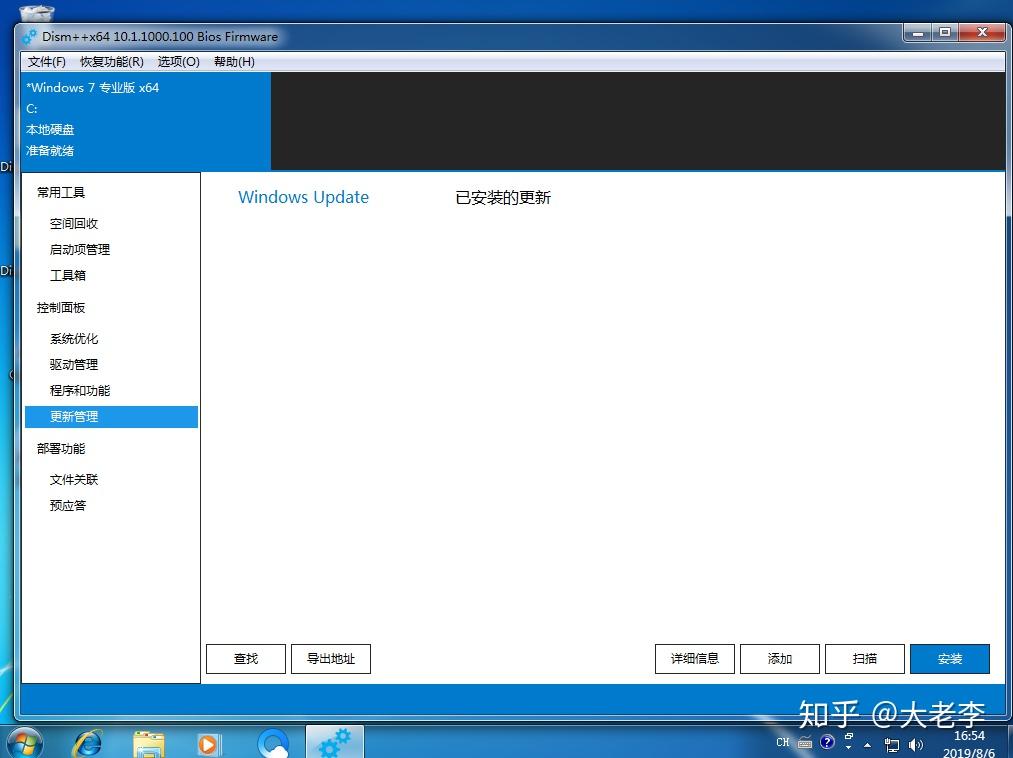Open the 文件(F) menu

pyautogui.click(x=47, y=62)
